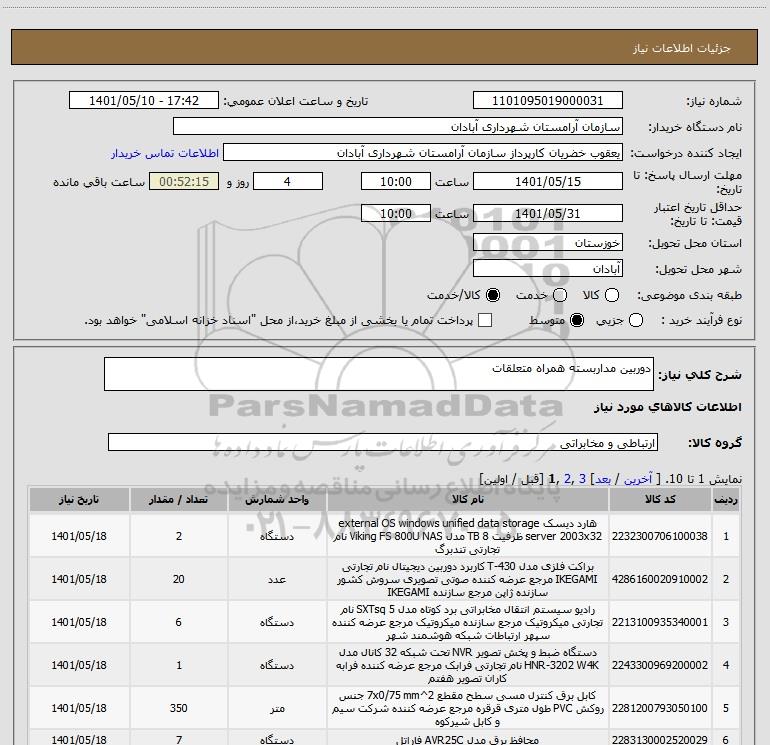Screen dimensions: 770x745
Task: Click the delivery city field آبادان
Action: coord(548,268)
